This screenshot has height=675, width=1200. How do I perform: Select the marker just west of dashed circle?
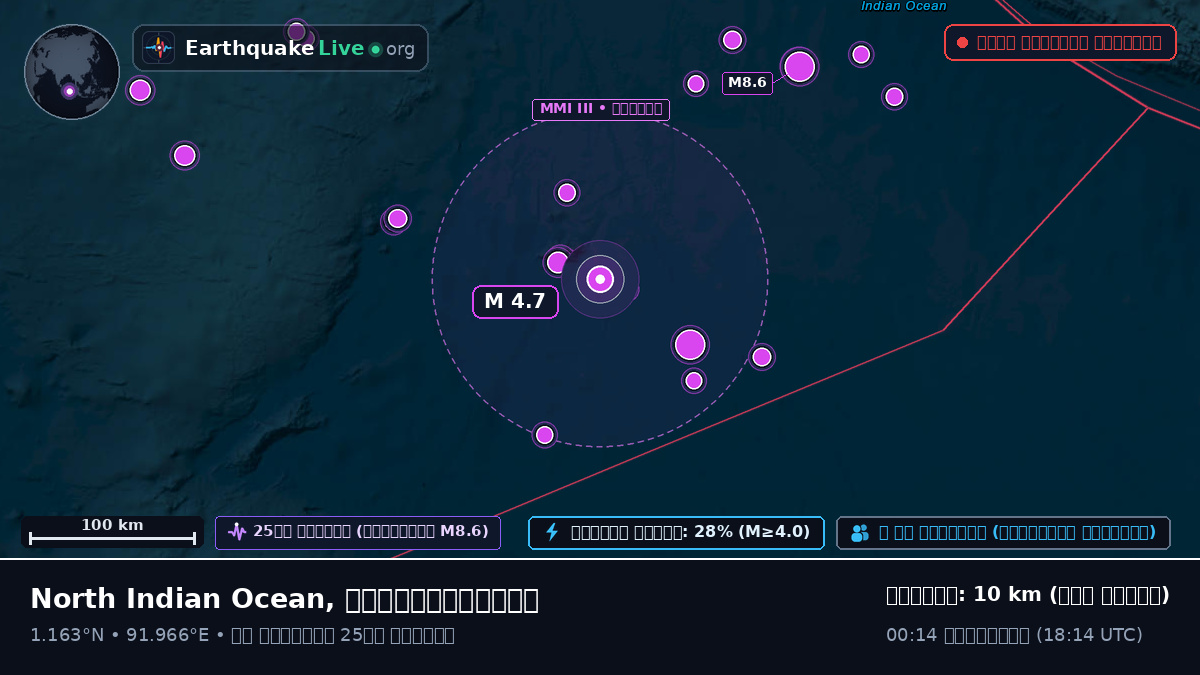pos(398,219)
